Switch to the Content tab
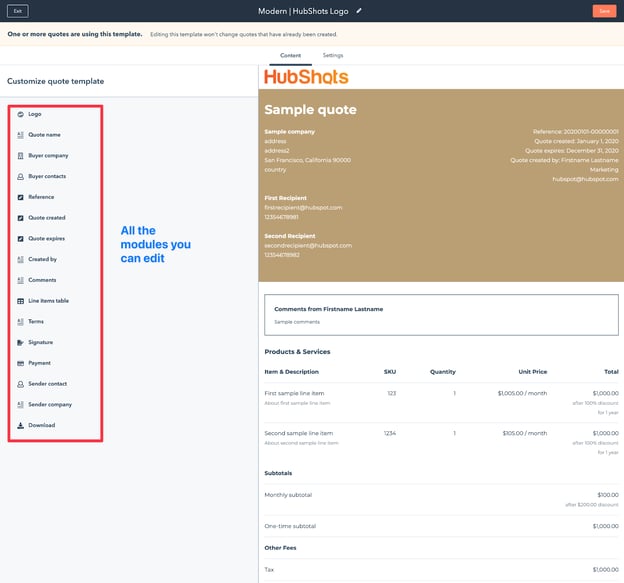Image resolution: width=624 pixels, height=583 pixels. click(290, 56)
